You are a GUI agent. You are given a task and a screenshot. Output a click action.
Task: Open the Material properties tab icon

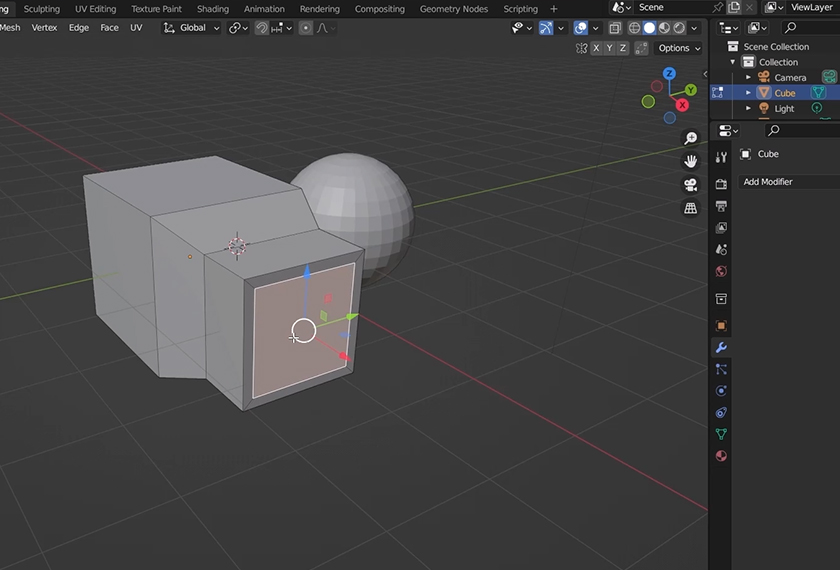tap(721, 456)
